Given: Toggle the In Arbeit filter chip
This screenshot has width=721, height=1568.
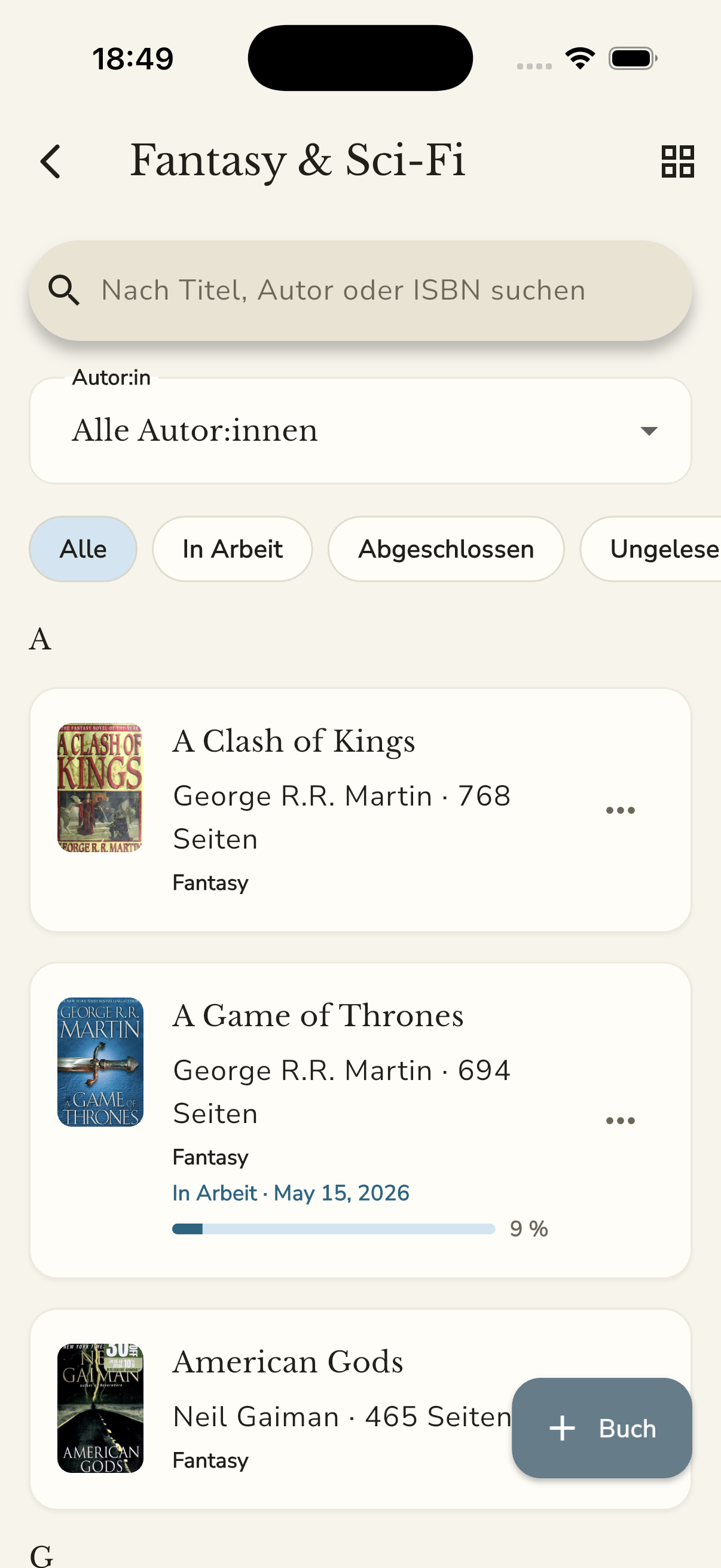Looking at the screenshot, I should [x=233, y=549].
